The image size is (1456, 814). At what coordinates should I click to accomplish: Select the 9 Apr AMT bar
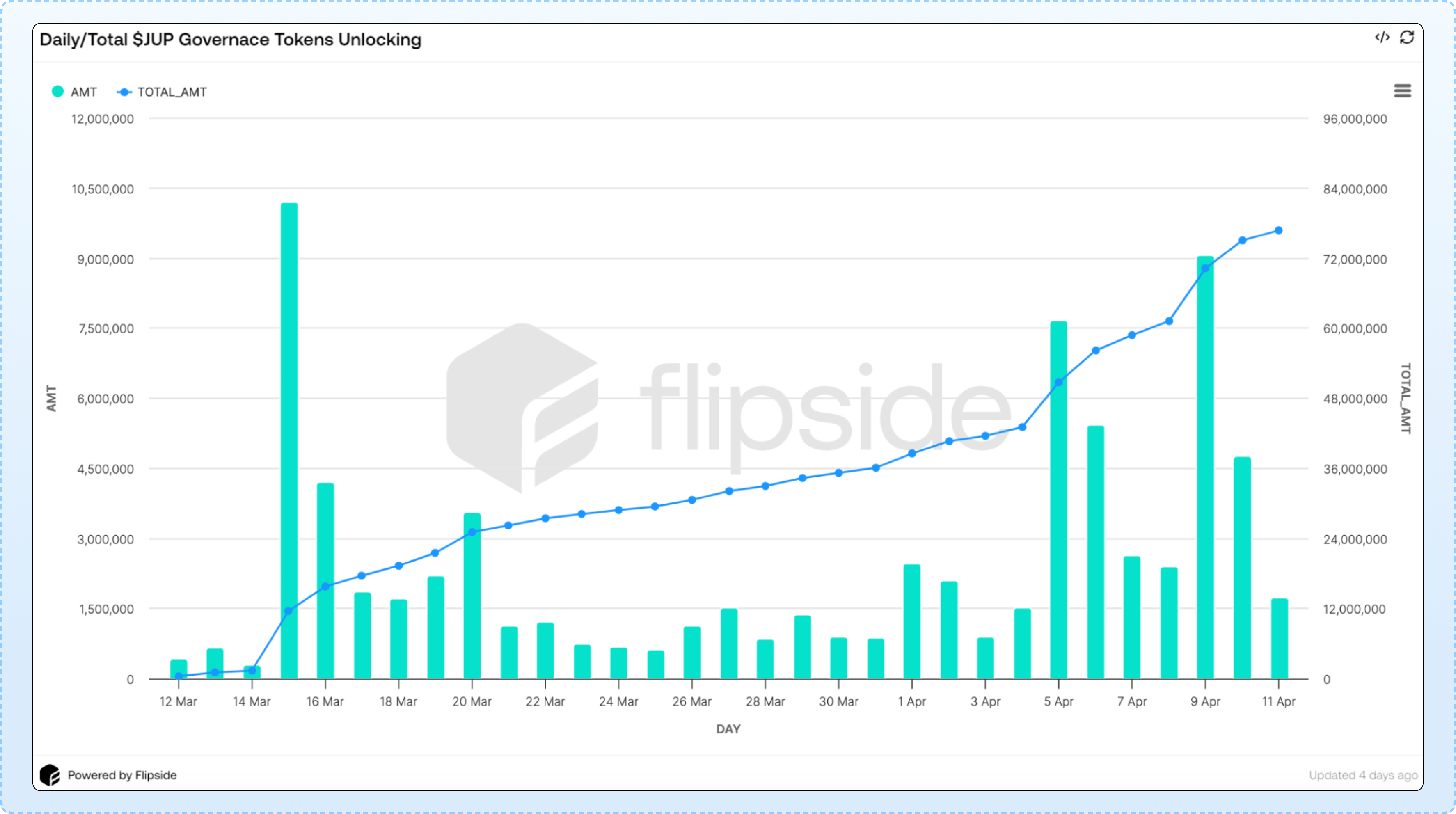1205,467
